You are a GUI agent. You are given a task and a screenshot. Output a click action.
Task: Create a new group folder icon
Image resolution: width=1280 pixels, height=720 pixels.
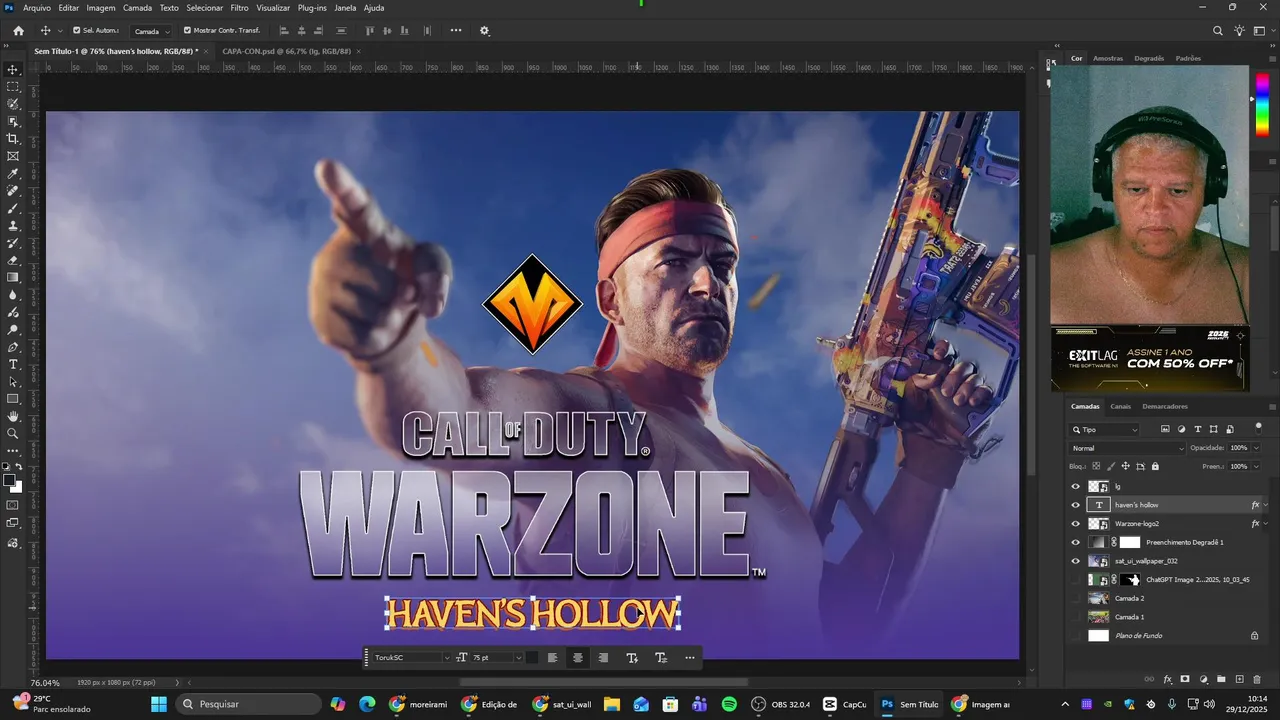click(1221, 679)
